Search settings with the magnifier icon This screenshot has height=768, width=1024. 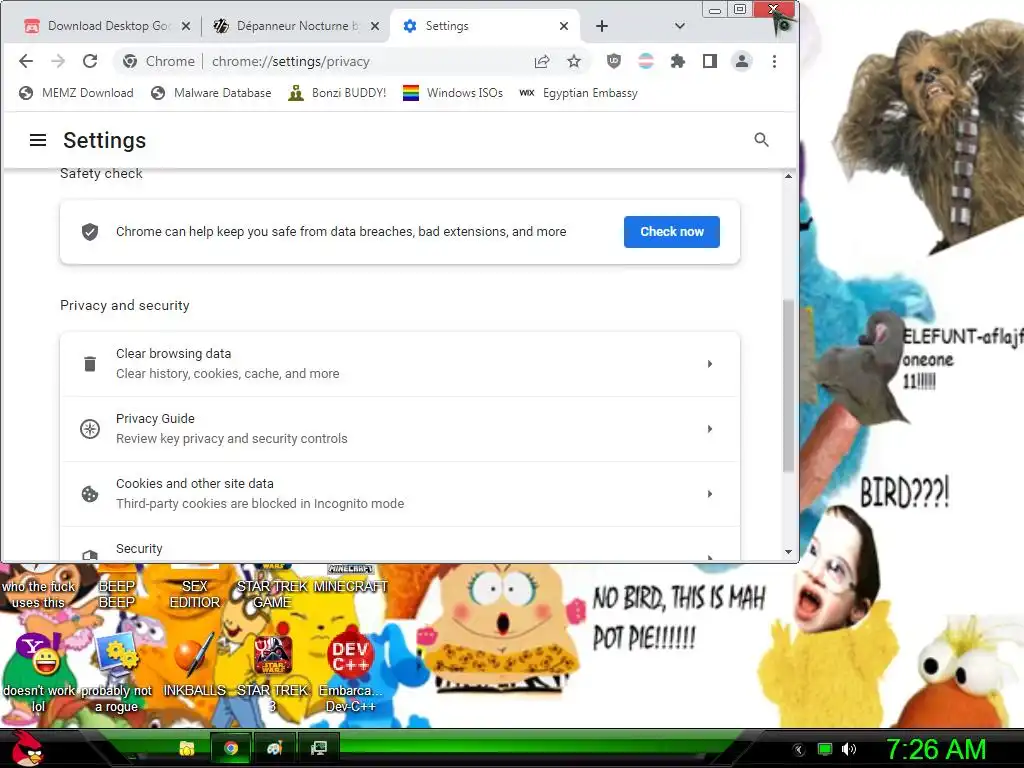761,140
